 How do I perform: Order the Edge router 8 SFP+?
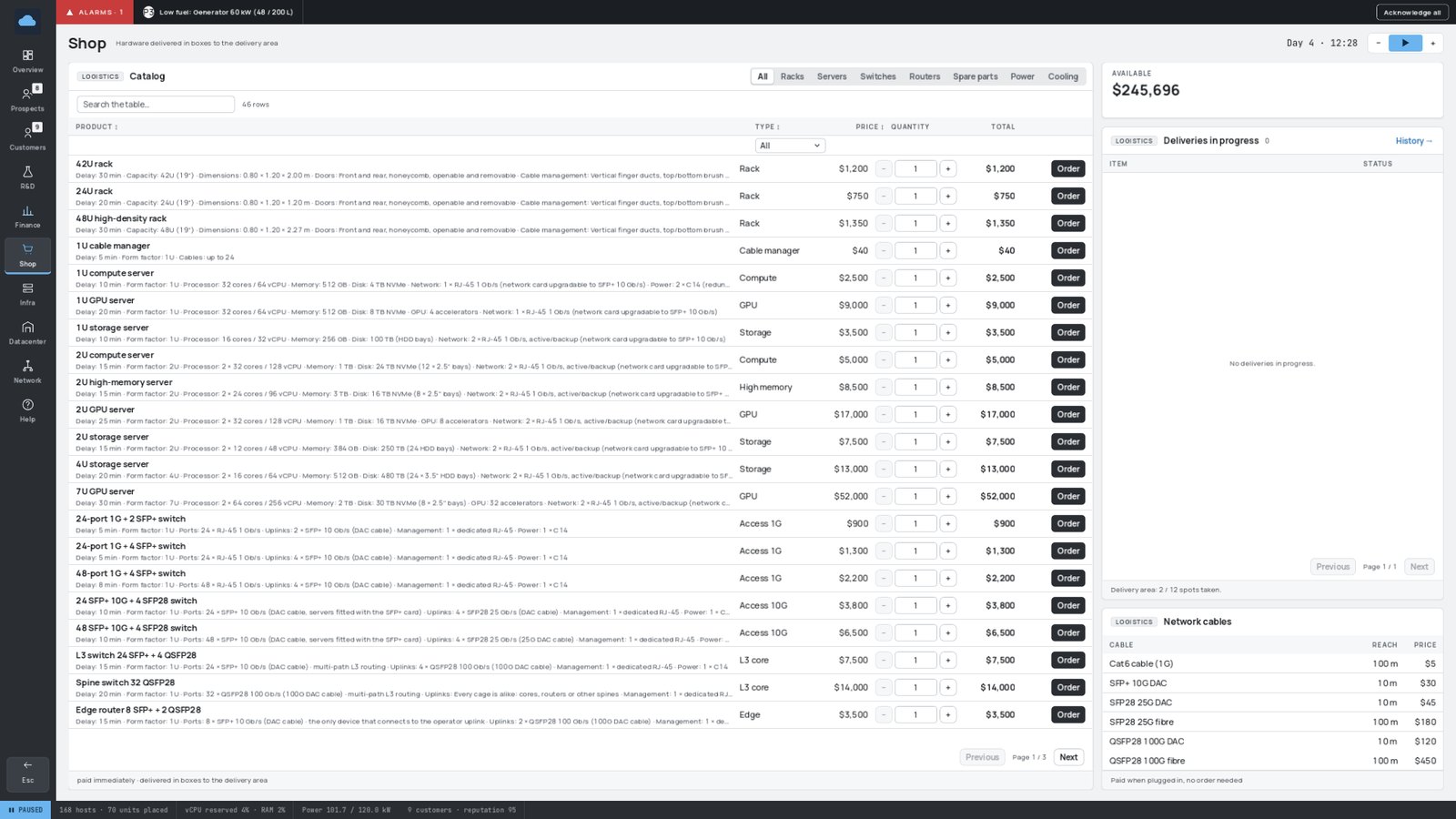(x=1068, y=714)
